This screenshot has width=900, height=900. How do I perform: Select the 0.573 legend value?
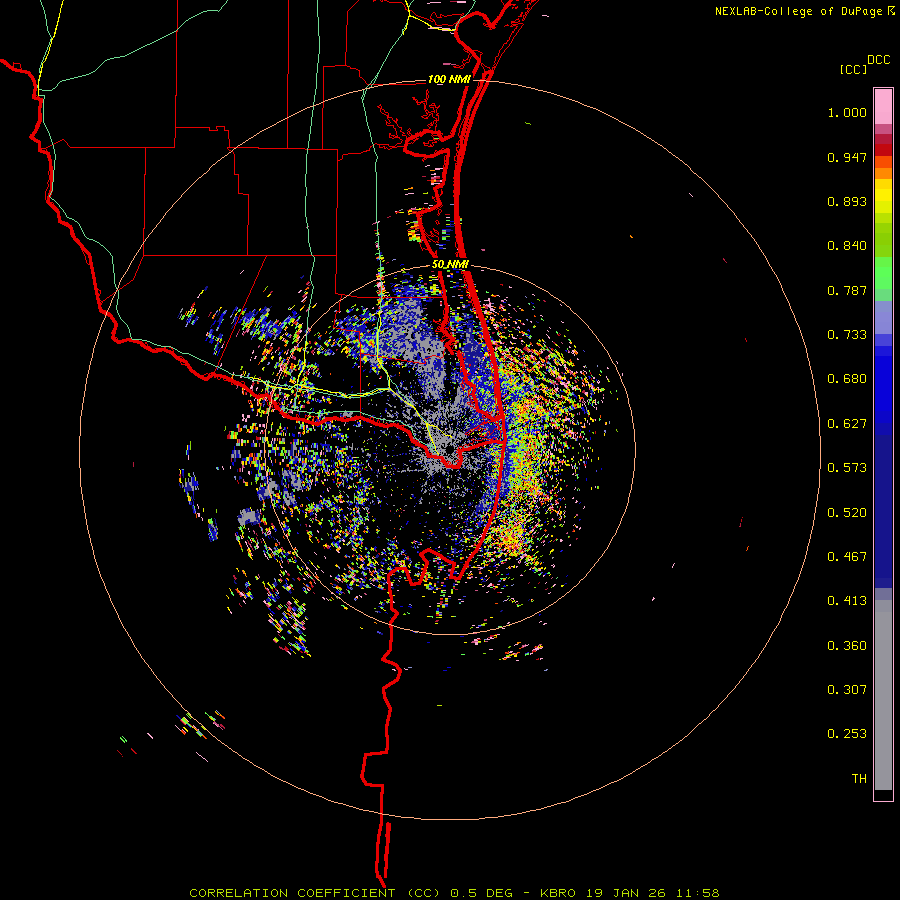tap(847, 468)
